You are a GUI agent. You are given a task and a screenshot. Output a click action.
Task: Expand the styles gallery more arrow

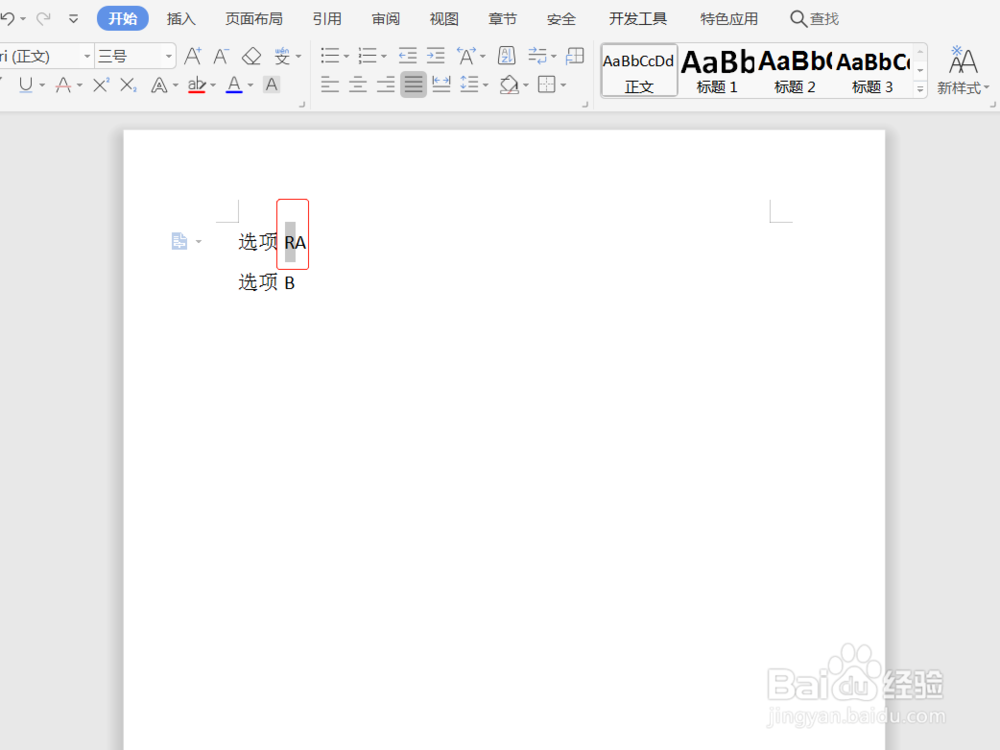[920, 89]
